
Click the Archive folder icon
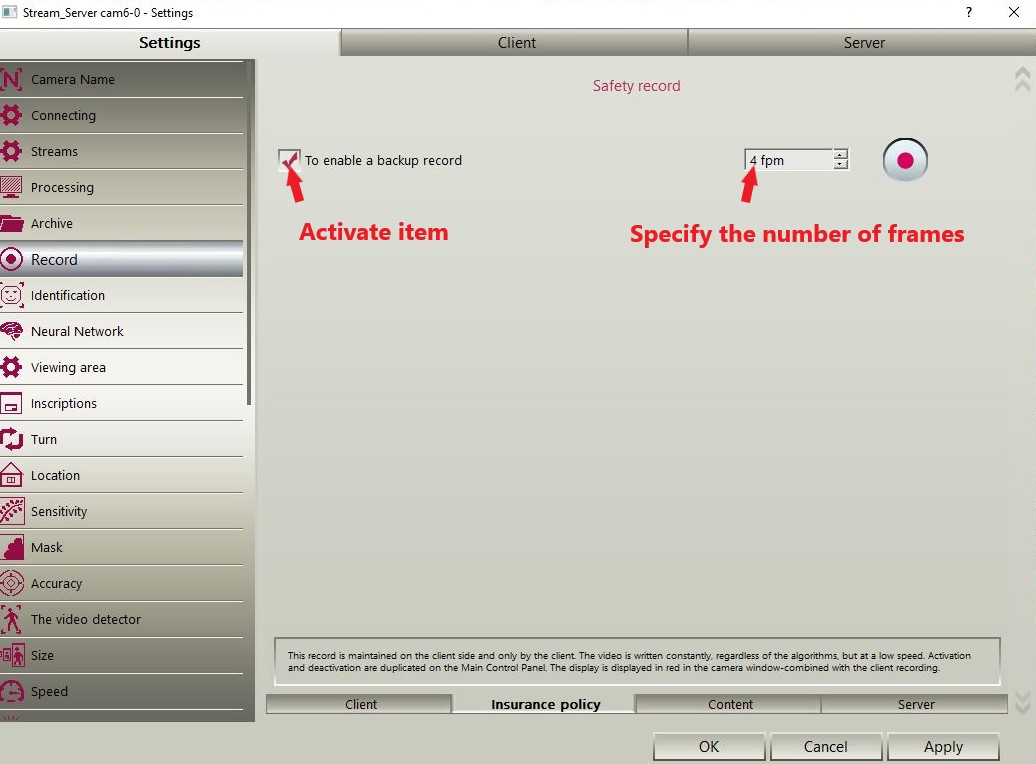[11, 223]
